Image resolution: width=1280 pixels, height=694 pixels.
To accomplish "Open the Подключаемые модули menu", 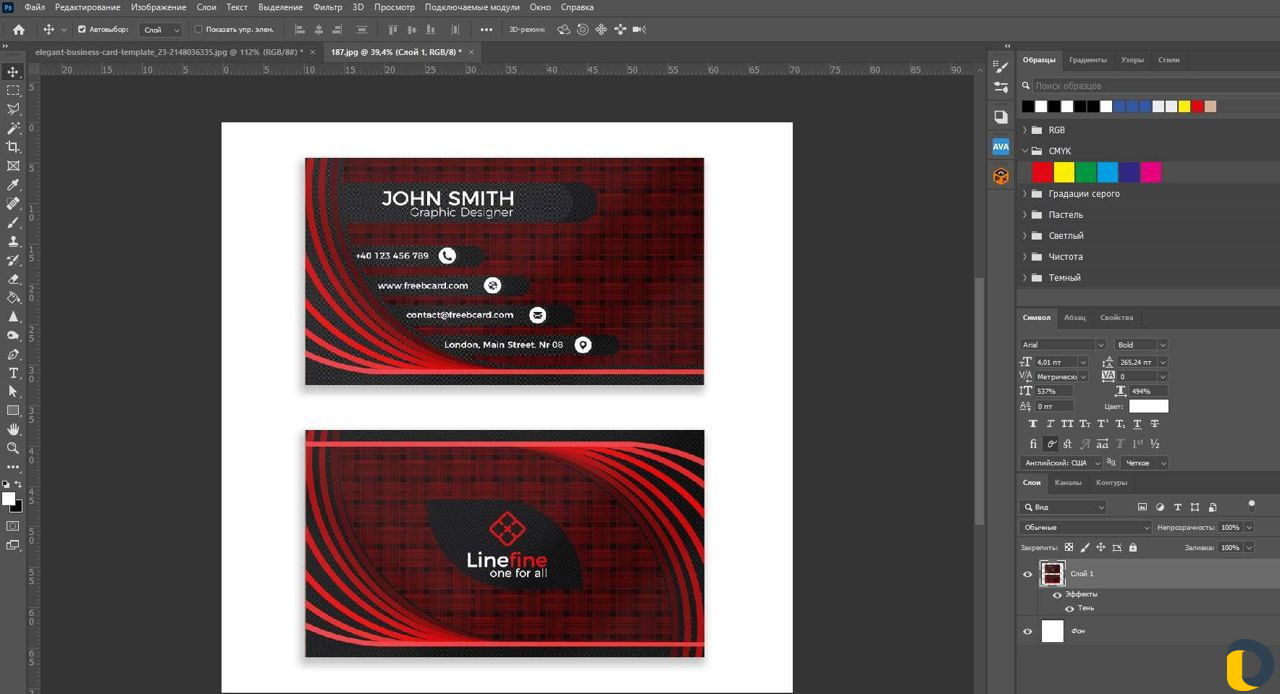I will click(x=471, y=7).
